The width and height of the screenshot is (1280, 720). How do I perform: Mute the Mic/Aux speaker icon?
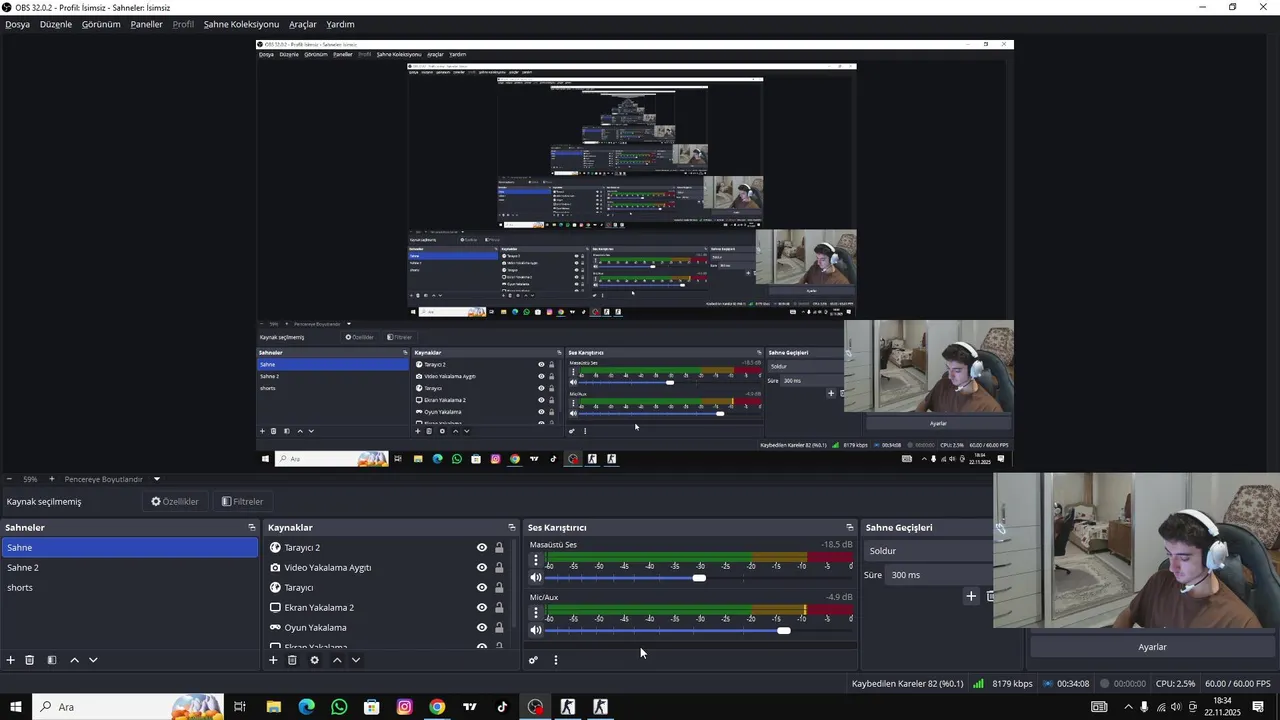coord(536,629)
